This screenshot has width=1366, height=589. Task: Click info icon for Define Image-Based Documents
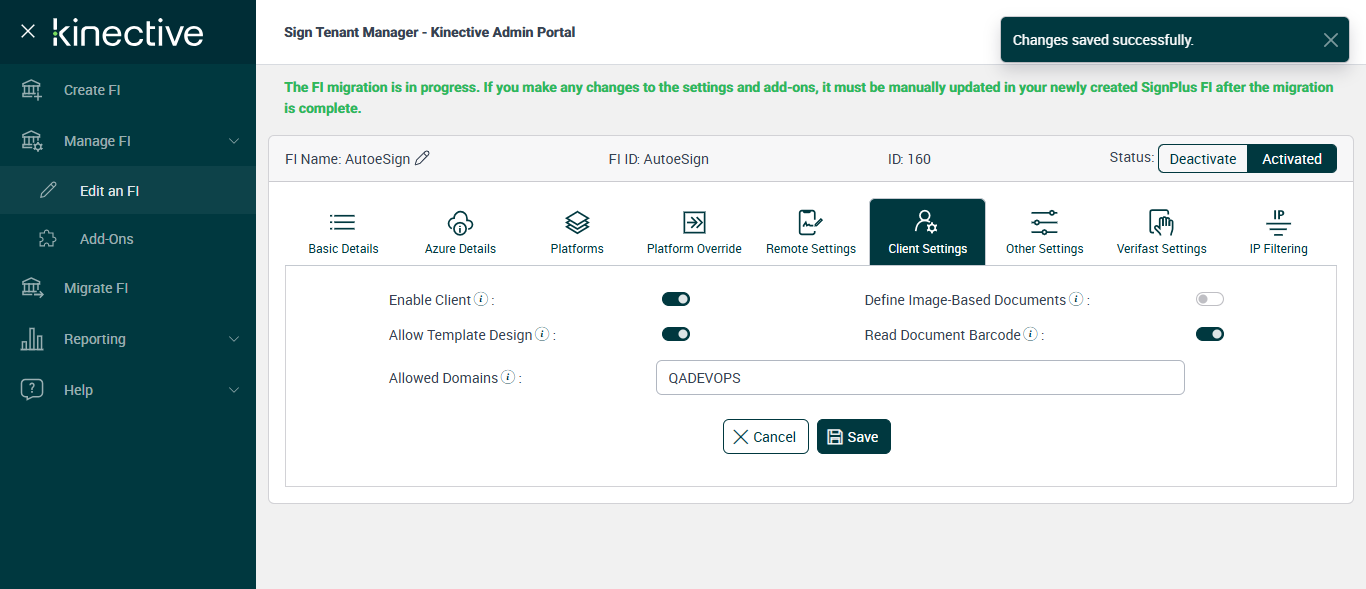(x=1076, y=299)
